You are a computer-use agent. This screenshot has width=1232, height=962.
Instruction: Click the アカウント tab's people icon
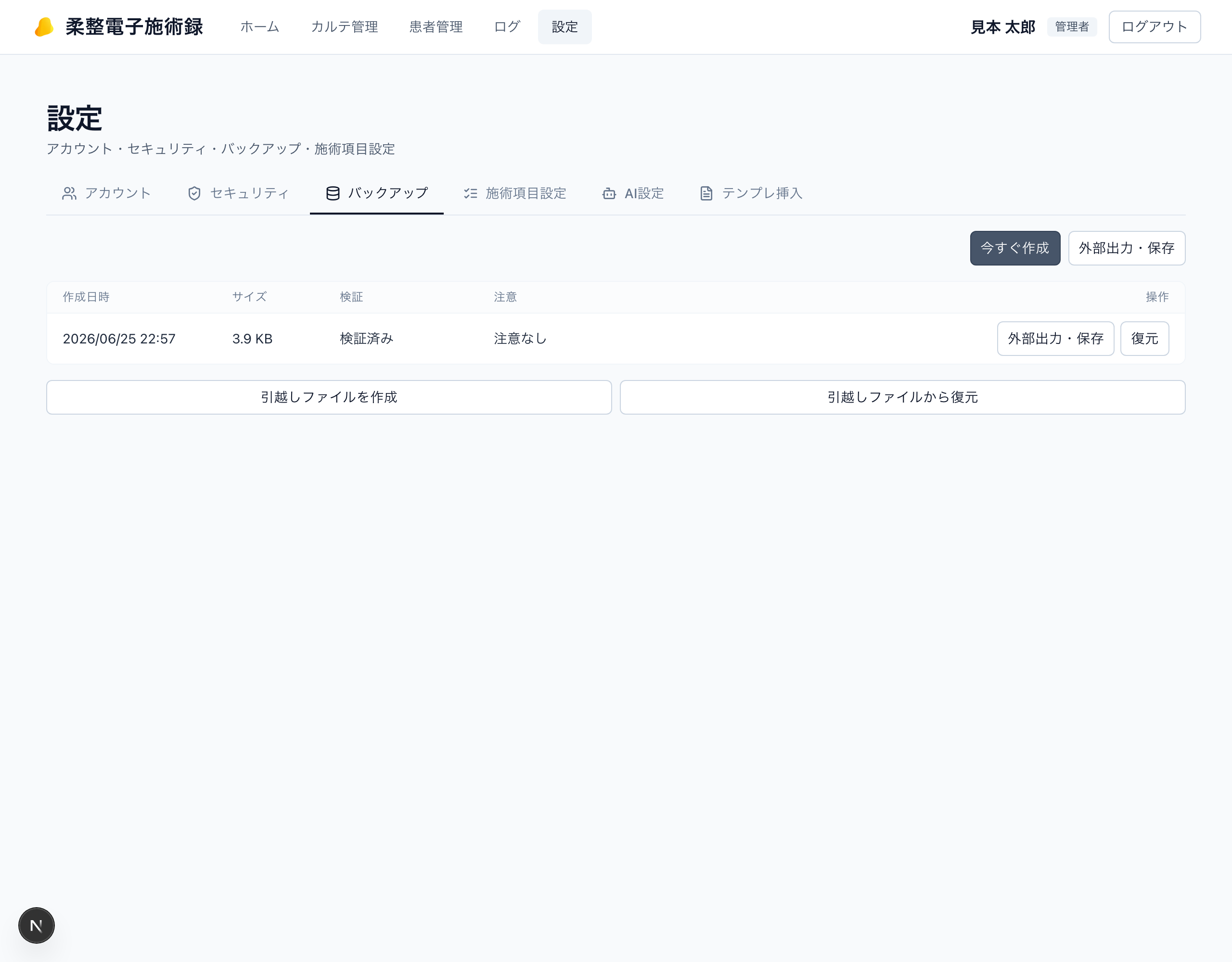[x=69, y=193]
